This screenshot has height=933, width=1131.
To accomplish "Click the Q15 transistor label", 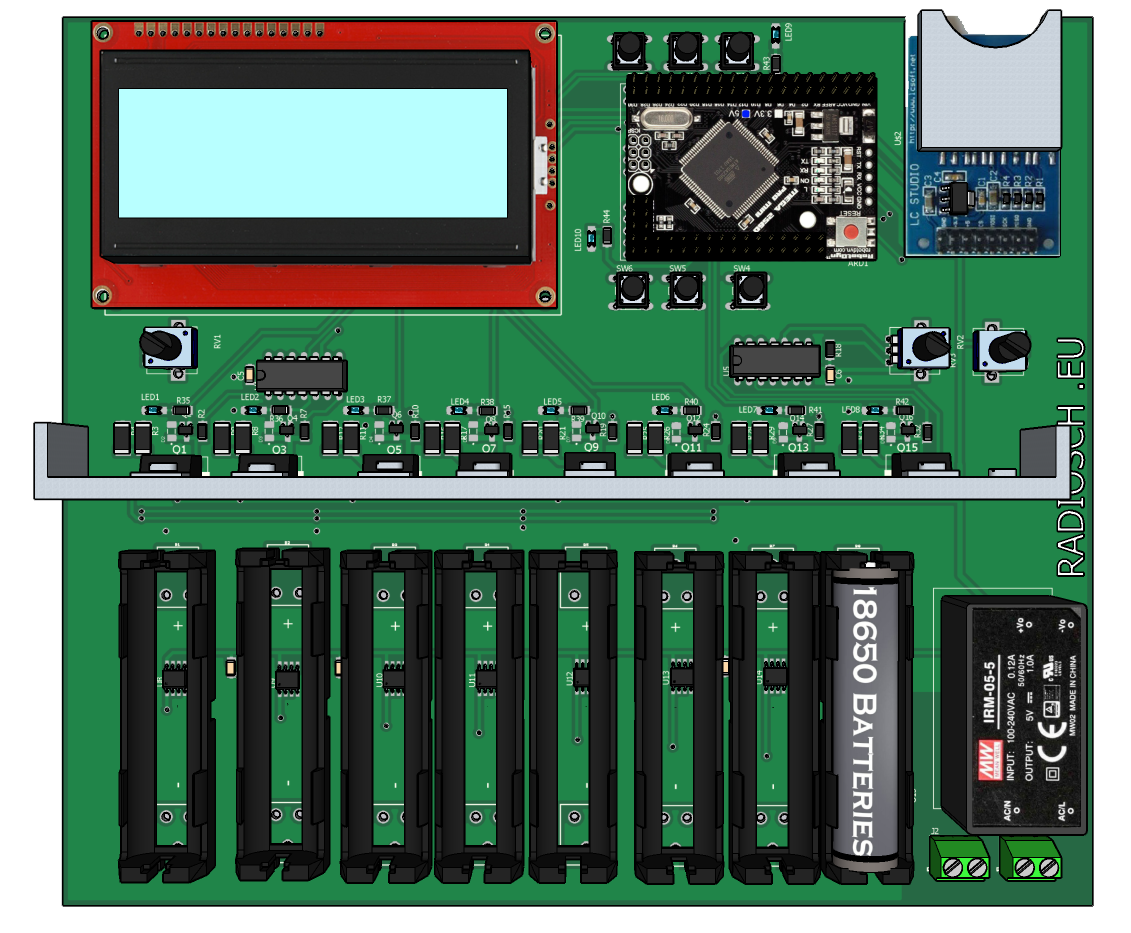I will coord(905,449).
